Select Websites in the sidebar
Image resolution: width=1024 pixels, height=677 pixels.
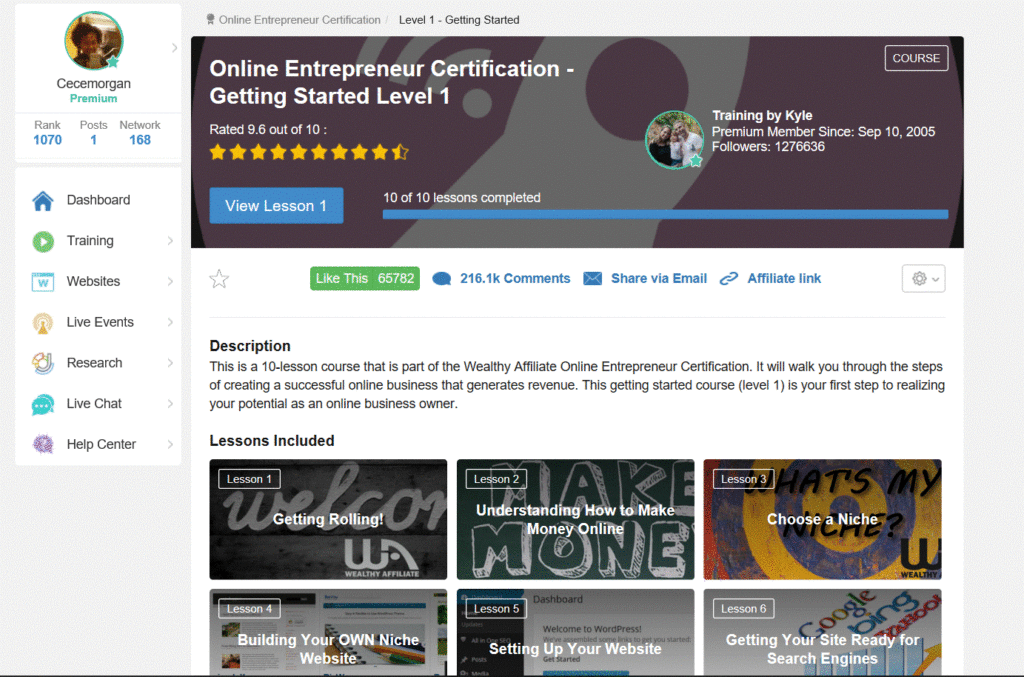click(93, 281)
